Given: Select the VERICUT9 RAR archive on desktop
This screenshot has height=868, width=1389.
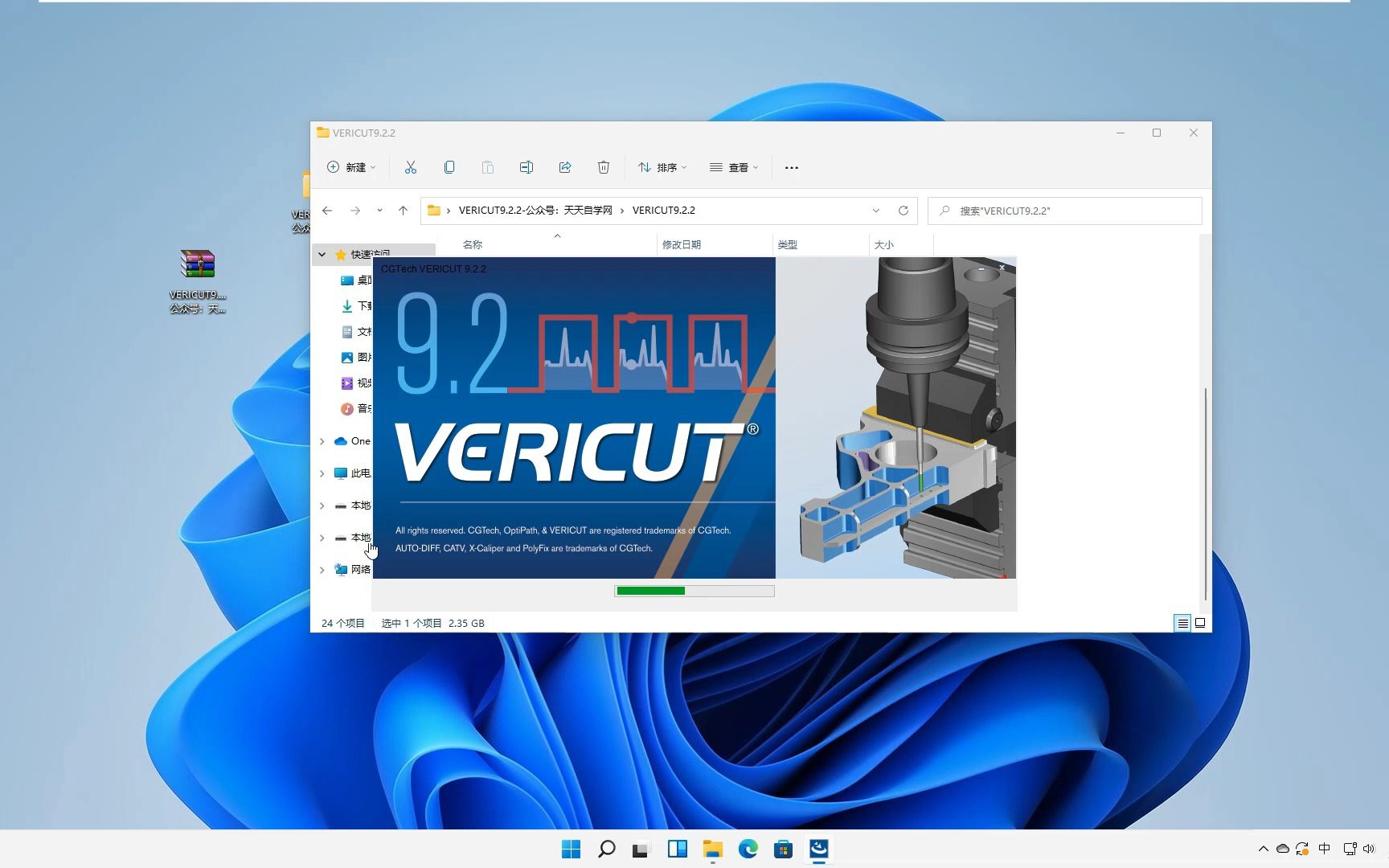Looking at the screenshot, I should 198,281.
